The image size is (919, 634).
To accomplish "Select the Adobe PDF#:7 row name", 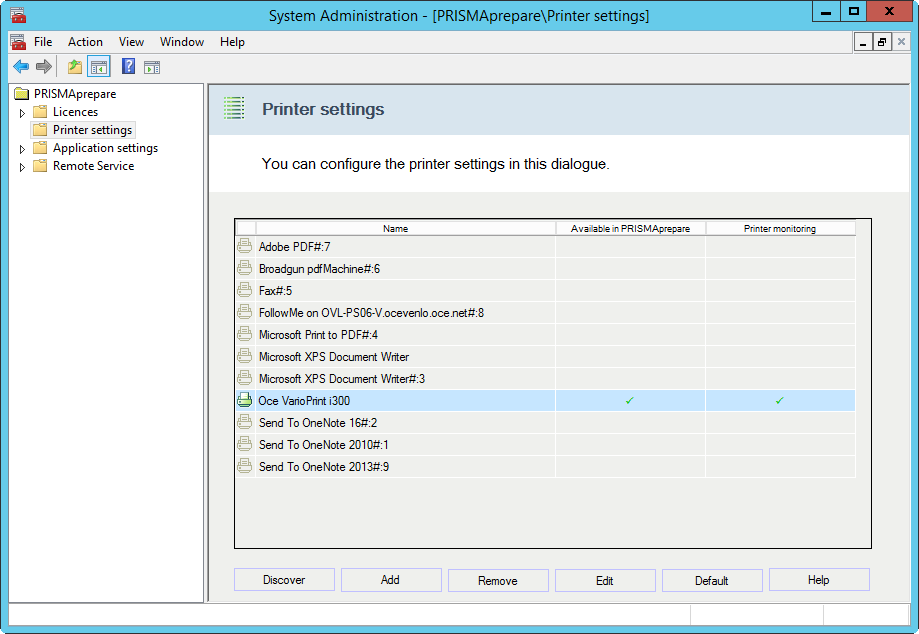I will [x=294, y=247].
